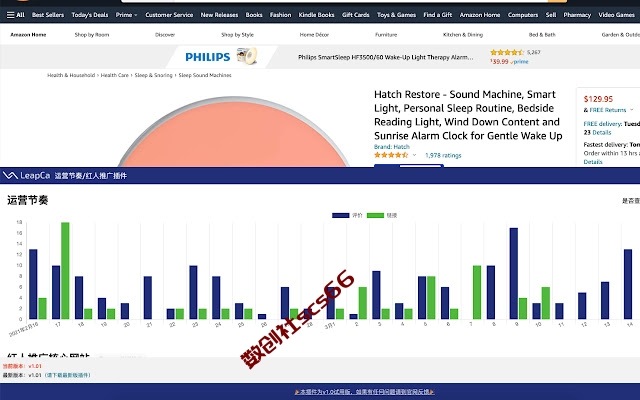Open Sell in nav bar
640x400 pixels.
pyautogui.click(x=551, y=15)
